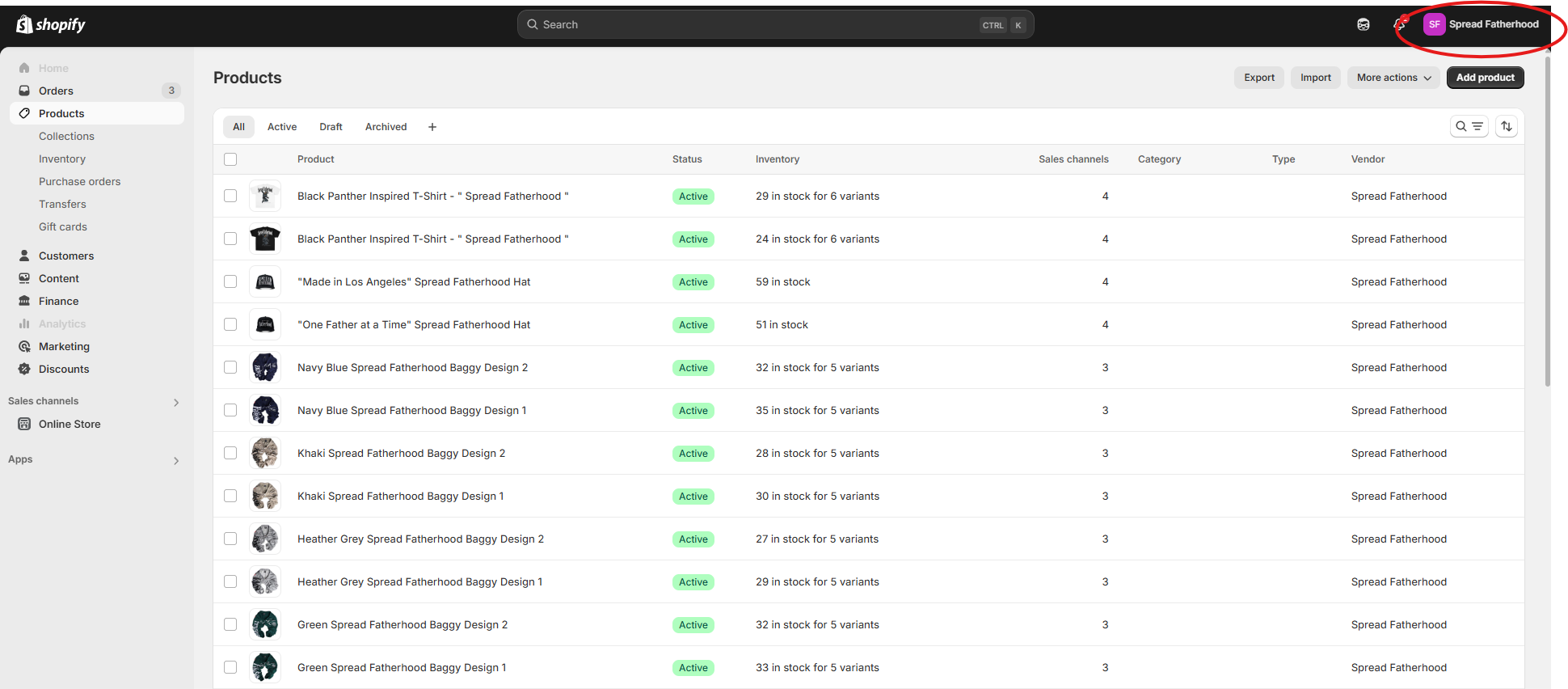The image size is (1568, 689).
Task: Open the Spread Fatherhood account menu
Action: pyautogui.click(x=1482, y=24)
